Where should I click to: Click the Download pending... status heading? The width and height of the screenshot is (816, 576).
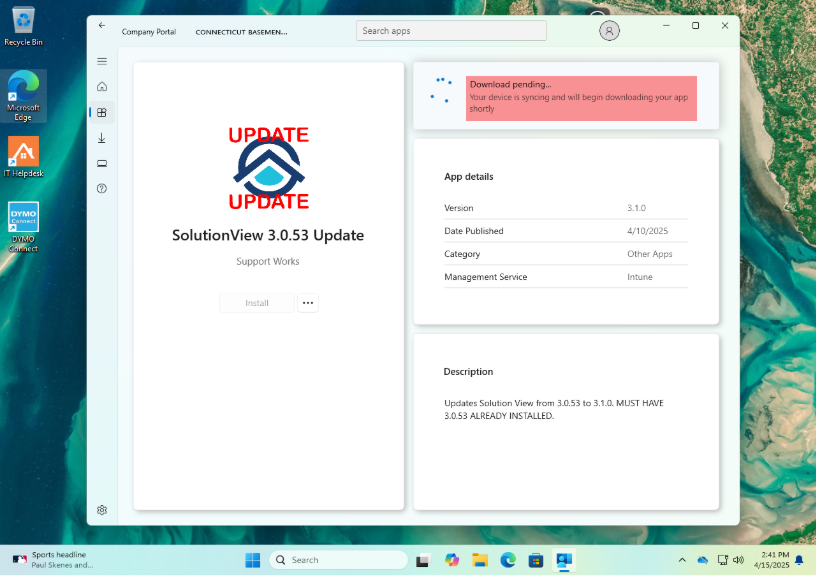[511, 84]
